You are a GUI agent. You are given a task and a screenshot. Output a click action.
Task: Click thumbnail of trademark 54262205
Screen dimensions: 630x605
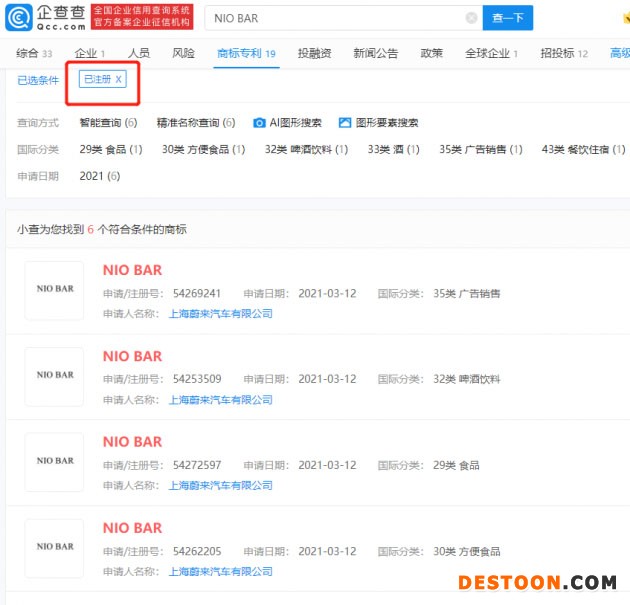coord(54,548)
